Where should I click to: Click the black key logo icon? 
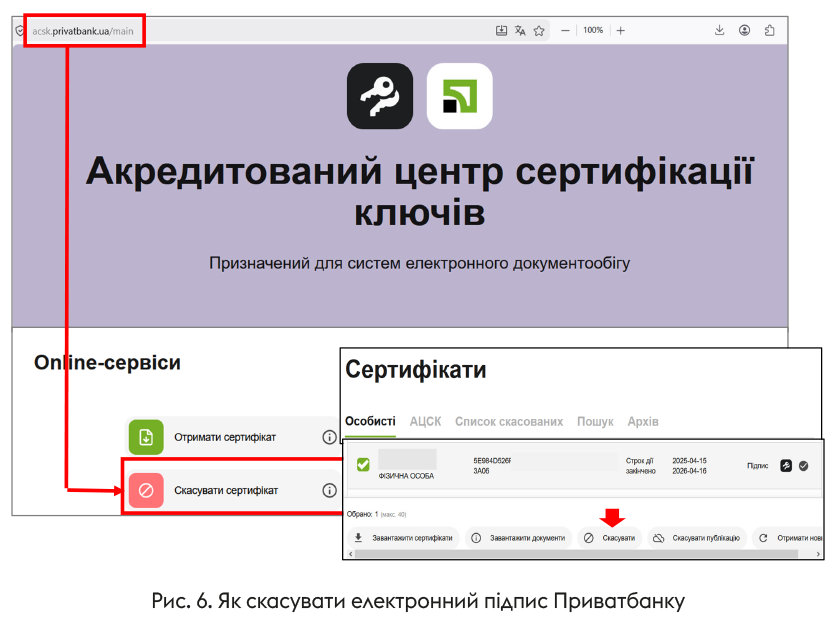(380, 96)
